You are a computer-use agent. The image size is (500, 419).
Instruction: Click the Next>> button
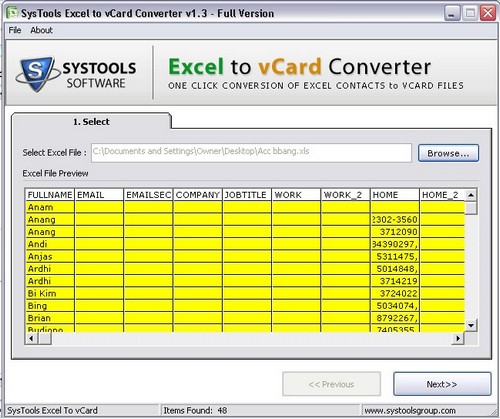[442, 384]
